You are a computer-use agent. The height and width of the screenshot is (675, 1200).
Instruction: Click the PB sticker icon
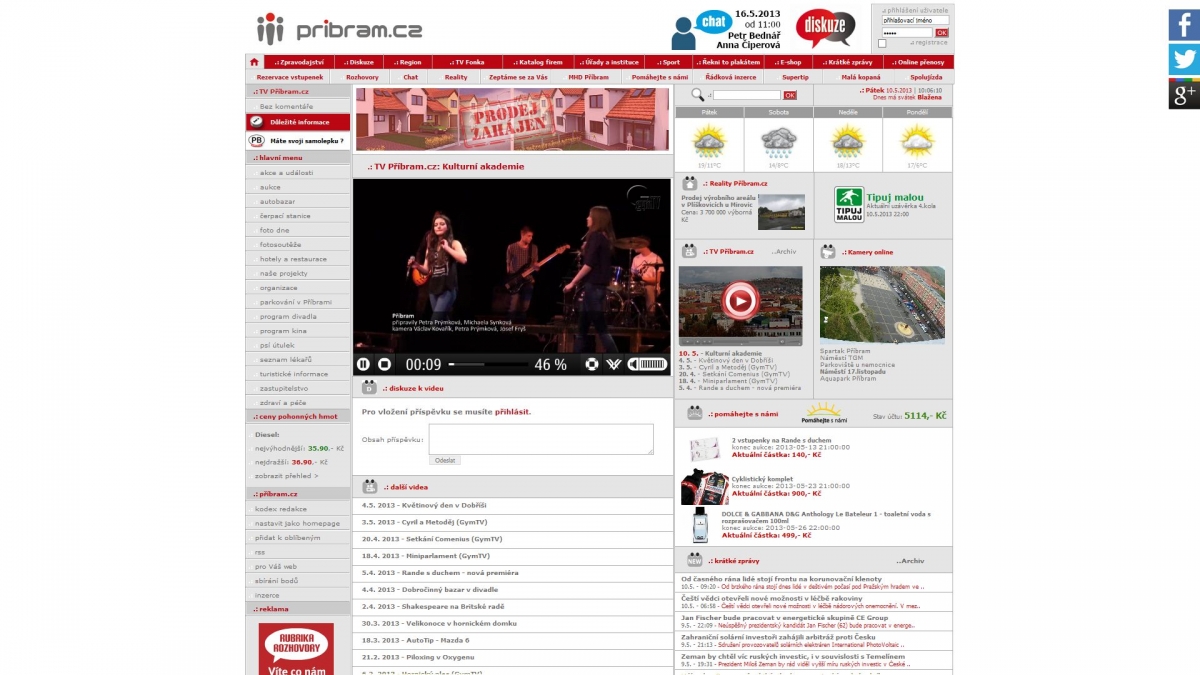coord(257,141)
